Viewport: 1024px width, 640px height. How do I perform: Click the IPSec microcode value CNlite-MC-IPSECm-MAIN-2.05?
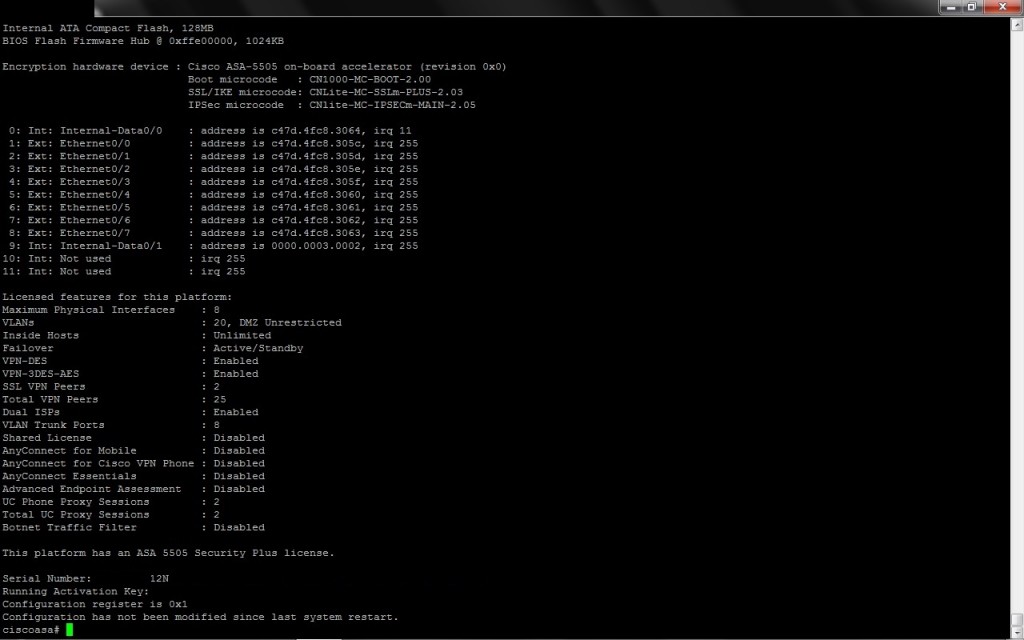(x=392, y=104)
